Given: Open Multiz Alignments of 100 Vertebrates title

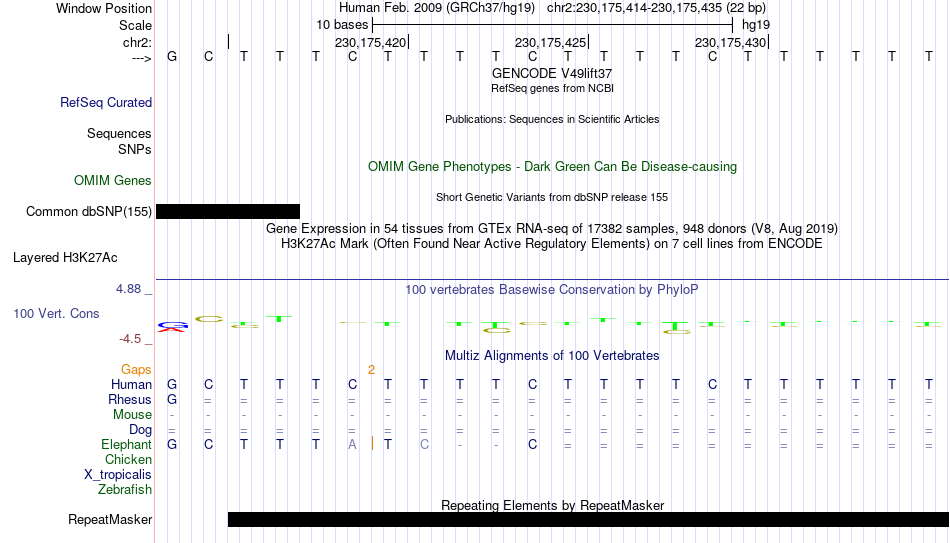Looking at the screenshot, I should [552, 356].
